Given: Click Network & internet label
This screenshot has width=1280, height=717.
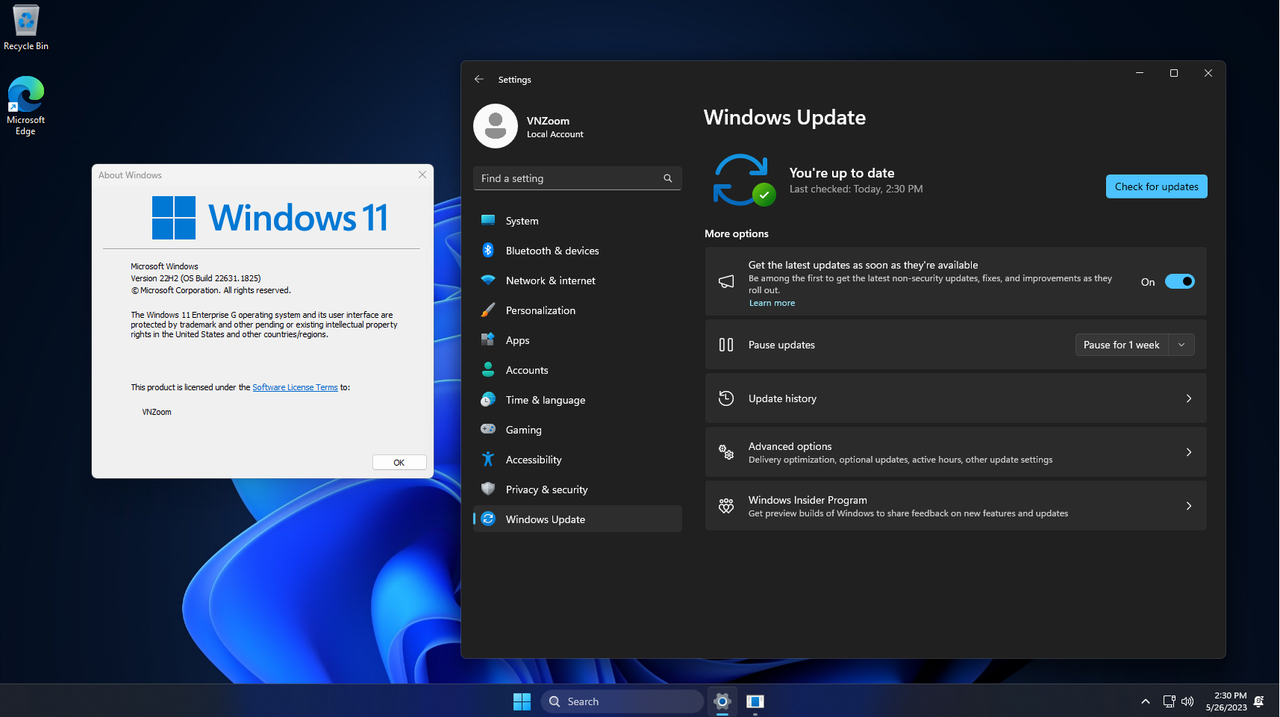Looking at the screenshot, I should pyautogui.click(x=550, y=280).
